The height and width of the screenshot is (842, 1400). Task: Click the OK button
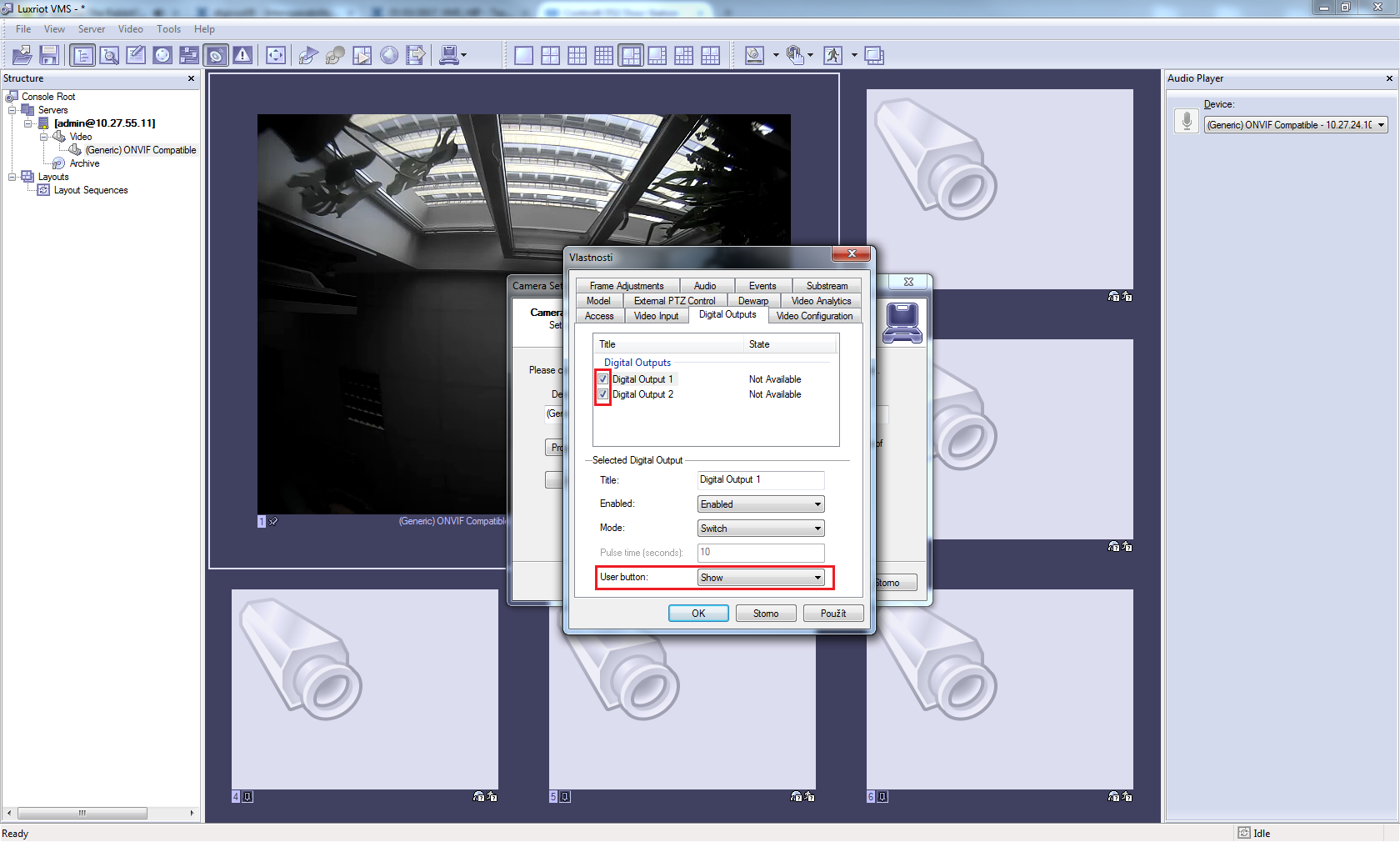698,614
